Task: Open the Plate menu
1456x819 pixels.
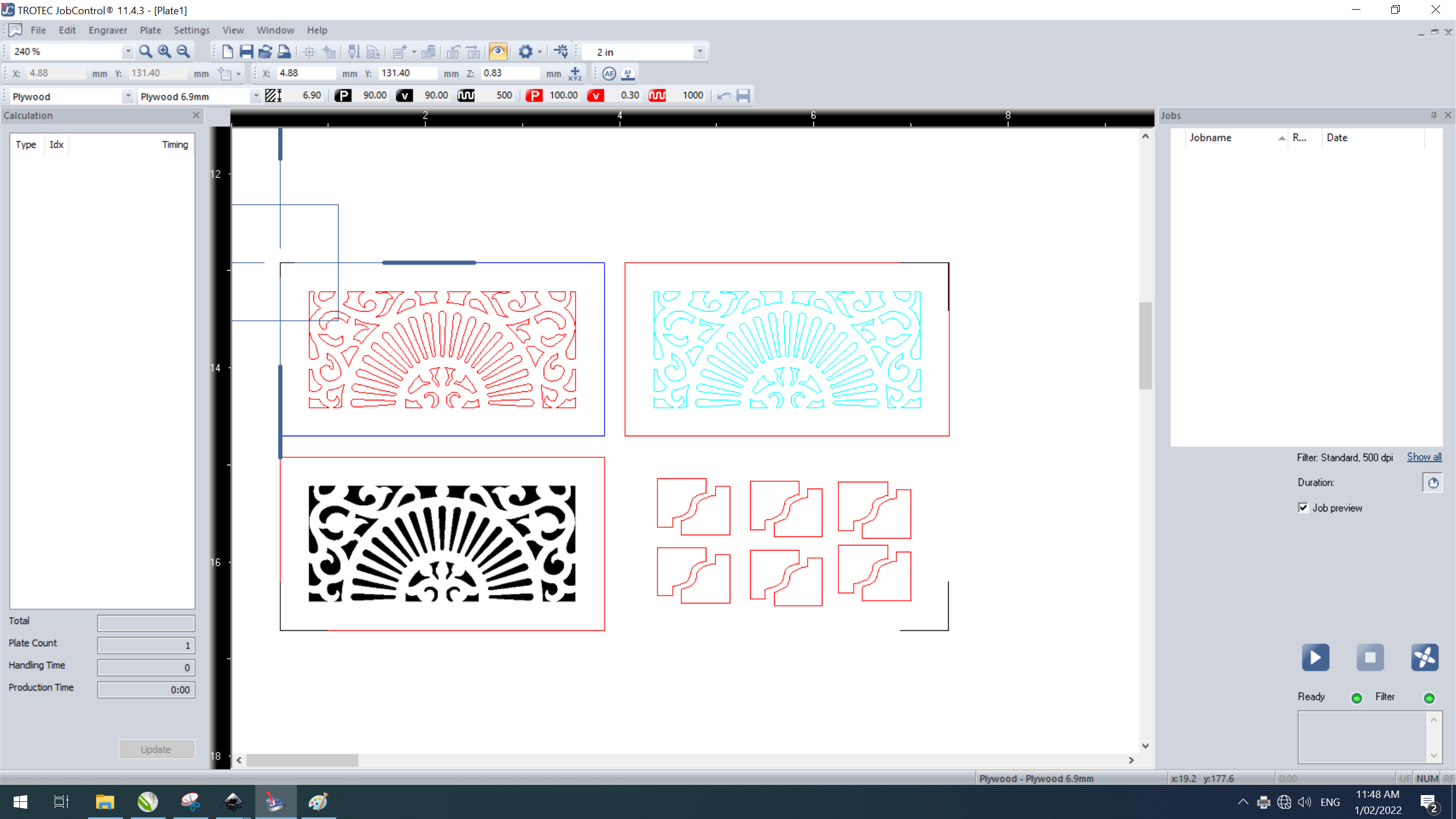Action: tap(150, 30)
